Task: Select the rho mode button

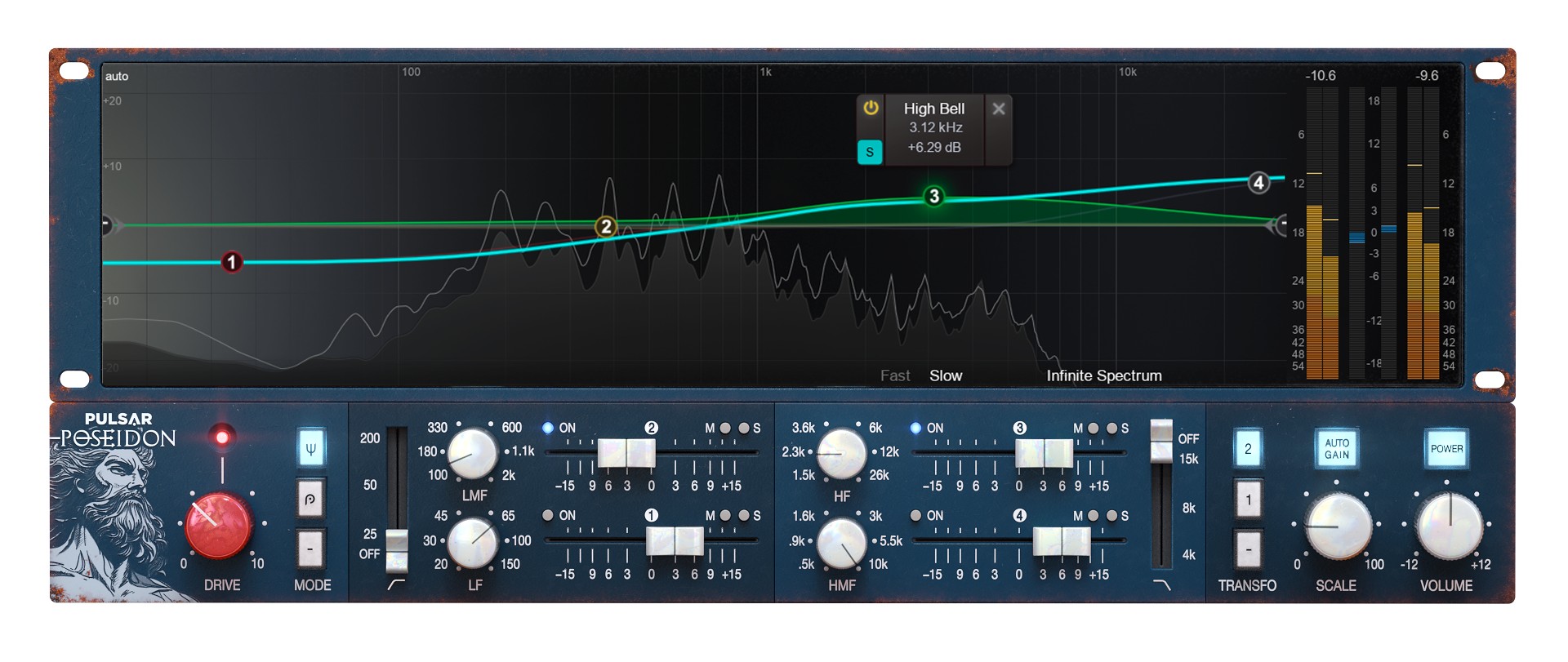Action: pos(310,499)
